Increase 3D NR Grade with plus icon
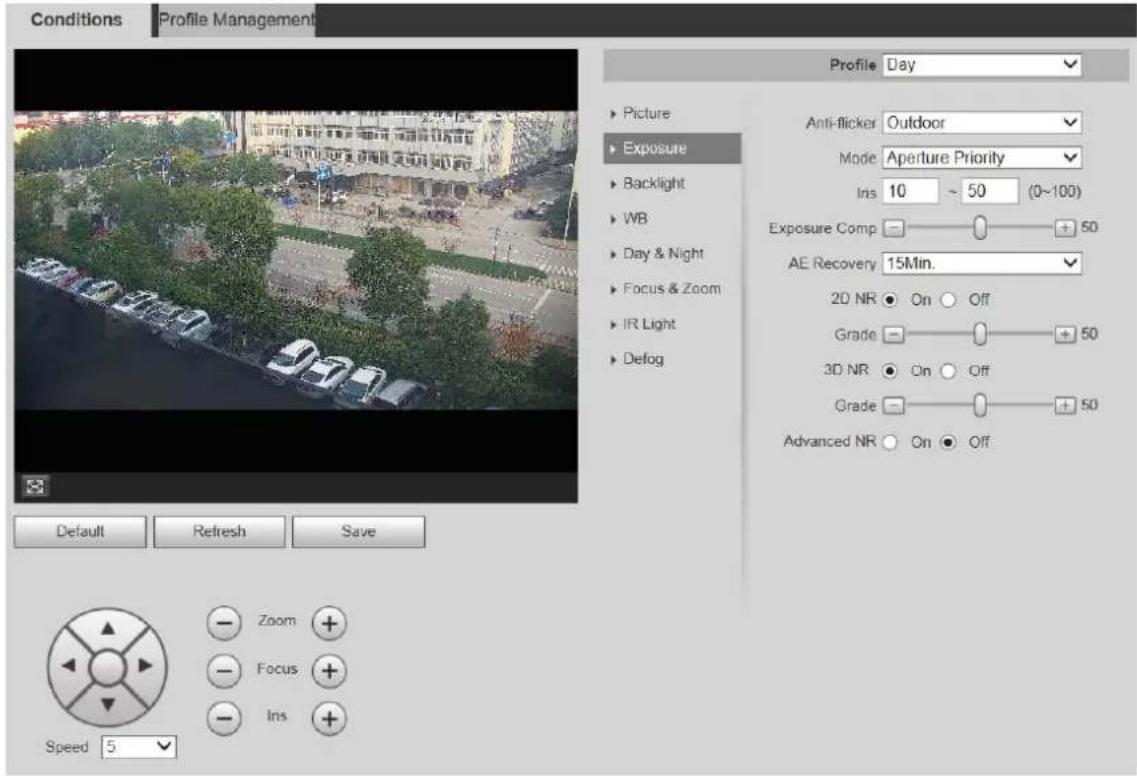The height and width of the screenshot is (776, 1137). pyautogui.click(x=1064, y=405)
